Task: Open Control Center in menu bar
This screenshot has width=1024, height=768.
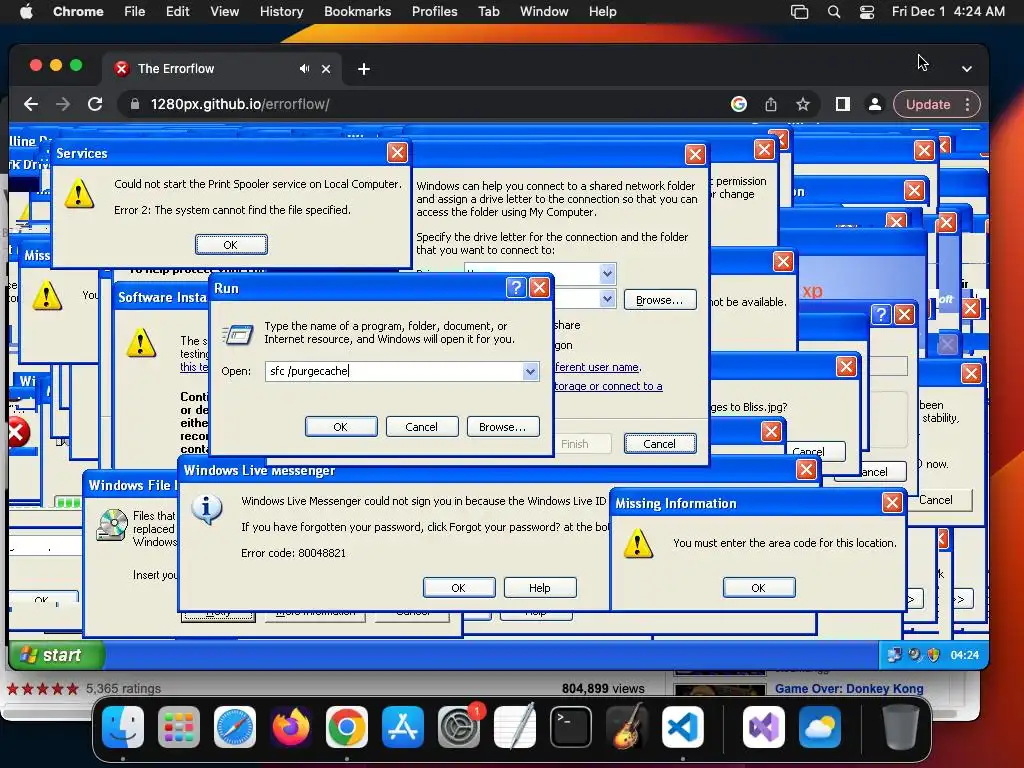Action: coord(867,12)
